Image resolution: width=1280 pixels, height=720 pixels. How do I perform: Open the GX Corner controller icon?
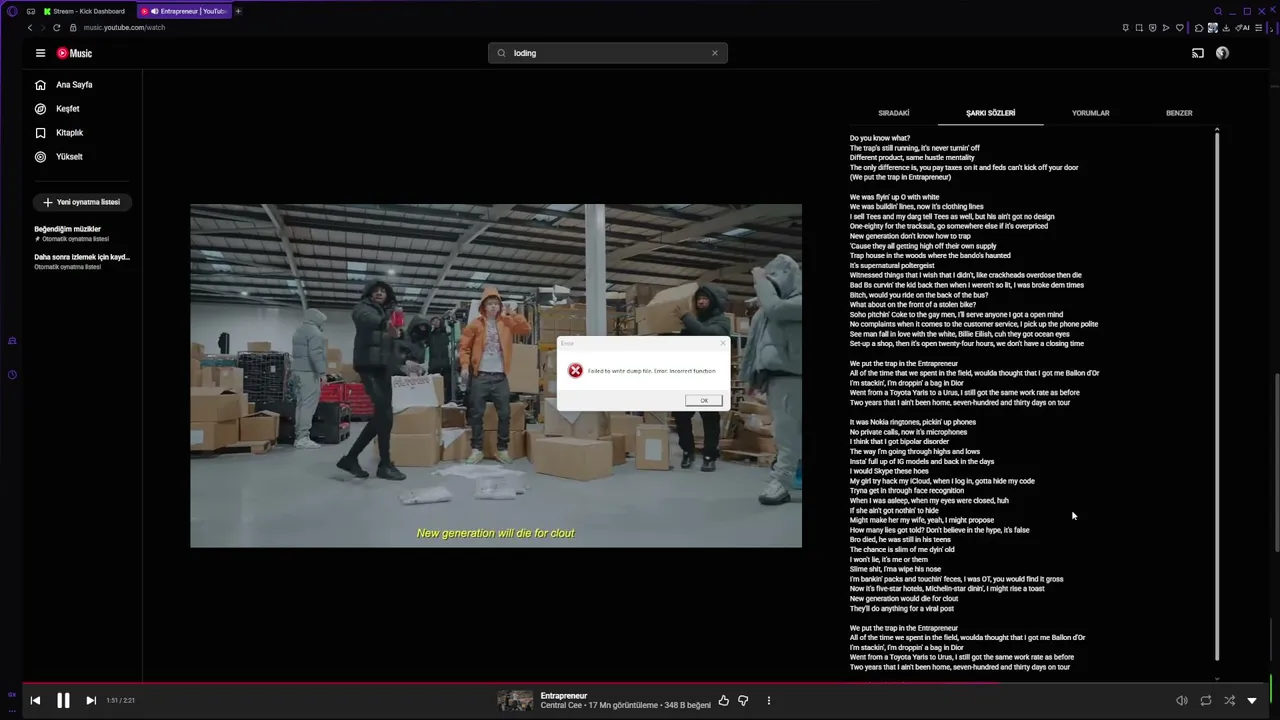pyautogui.click(x=31, y=11)
